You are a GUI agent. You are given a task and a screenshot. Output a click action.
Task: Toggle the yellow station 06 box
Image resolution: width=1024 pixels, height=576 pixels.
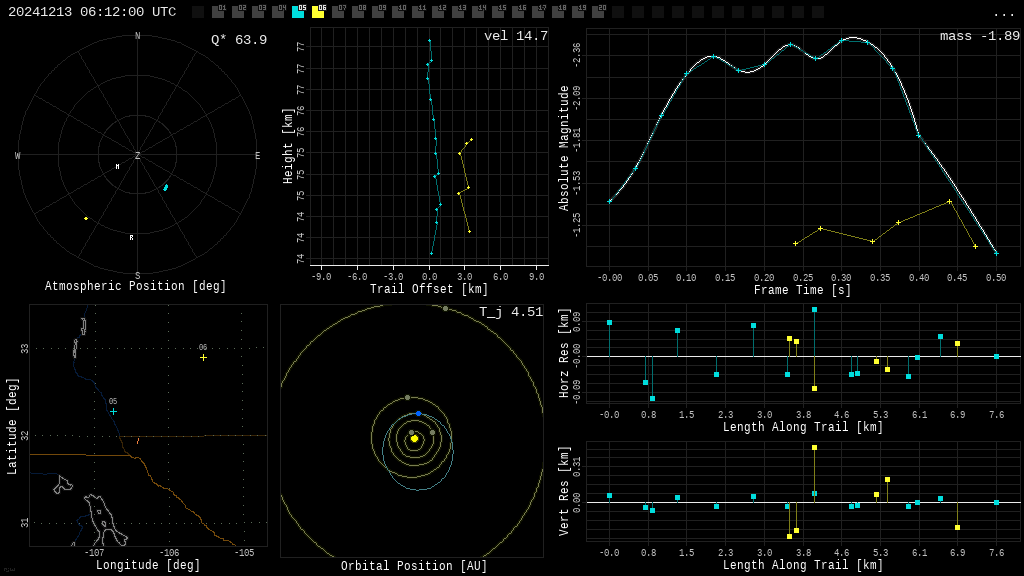coord(318,12)
